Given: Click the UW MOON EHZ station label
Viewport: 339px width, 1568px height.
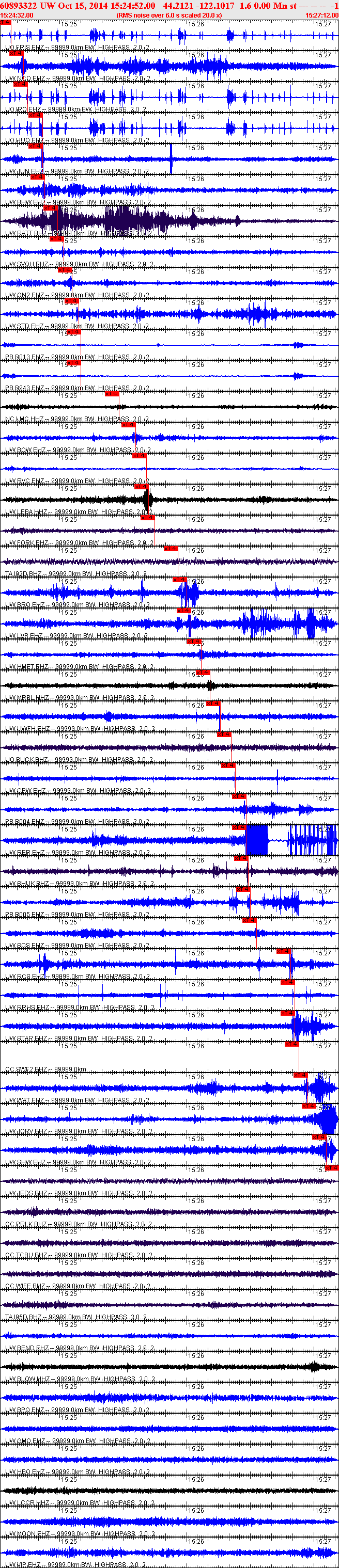Looking at the screenshot, I should [x=27, y=1533].
